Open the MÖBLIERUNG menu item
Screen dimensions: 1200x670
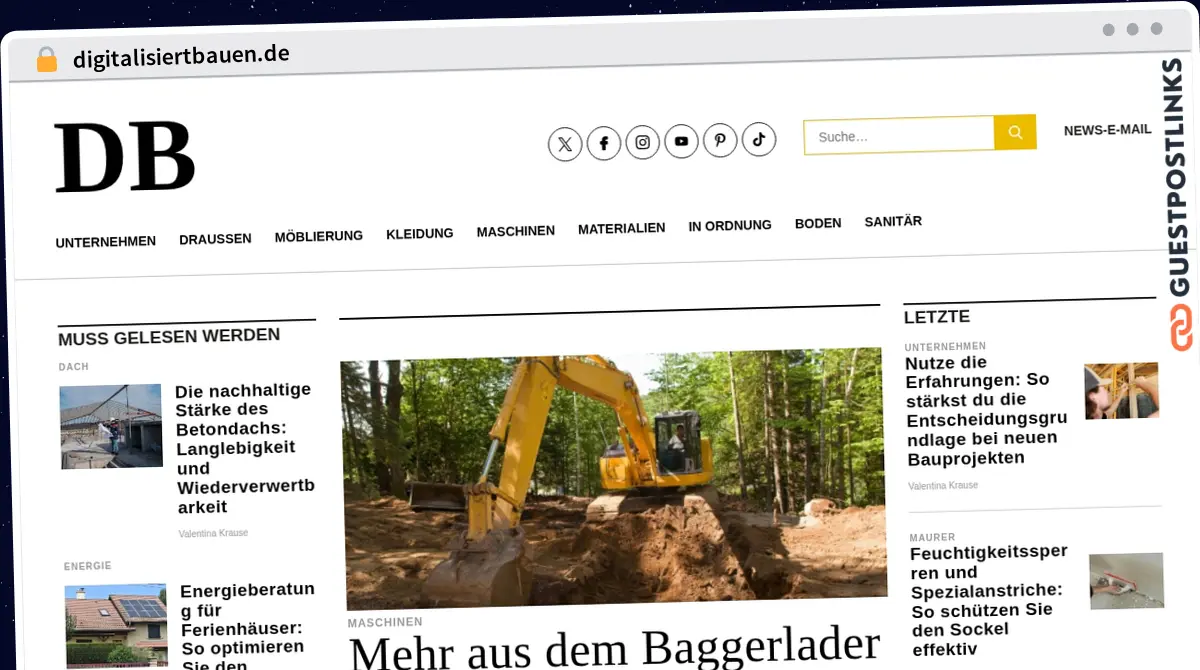click(x=318, y=236)
